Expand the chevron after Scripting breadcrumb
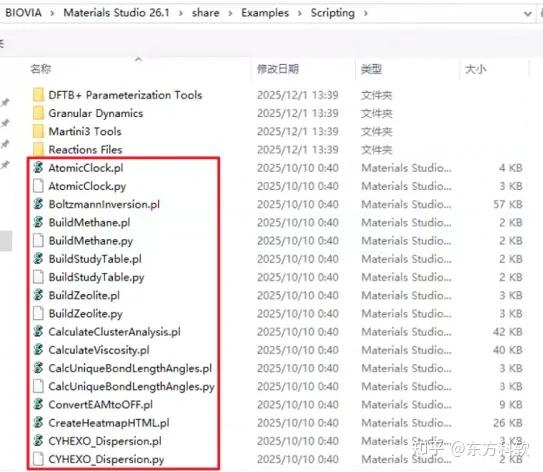This screenshot has width=543, height=472. pos(365,13)
